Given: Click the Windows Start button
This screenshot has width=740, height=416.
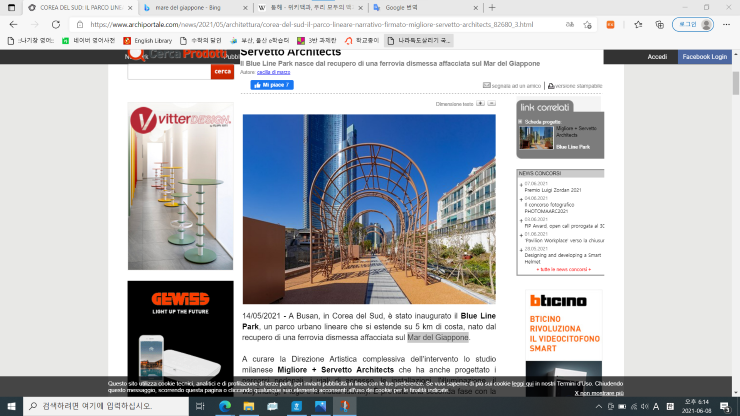Looking at the screenshot, I should pos(12,406).
